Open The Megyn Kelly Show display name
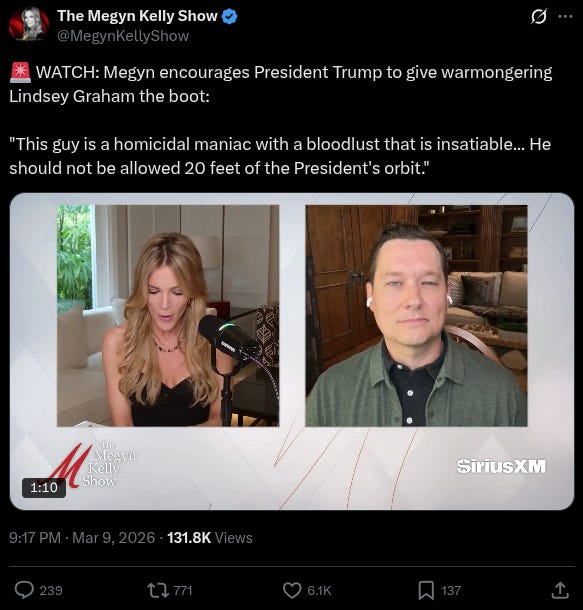This screenshot has width=583, height=610. 137,16
